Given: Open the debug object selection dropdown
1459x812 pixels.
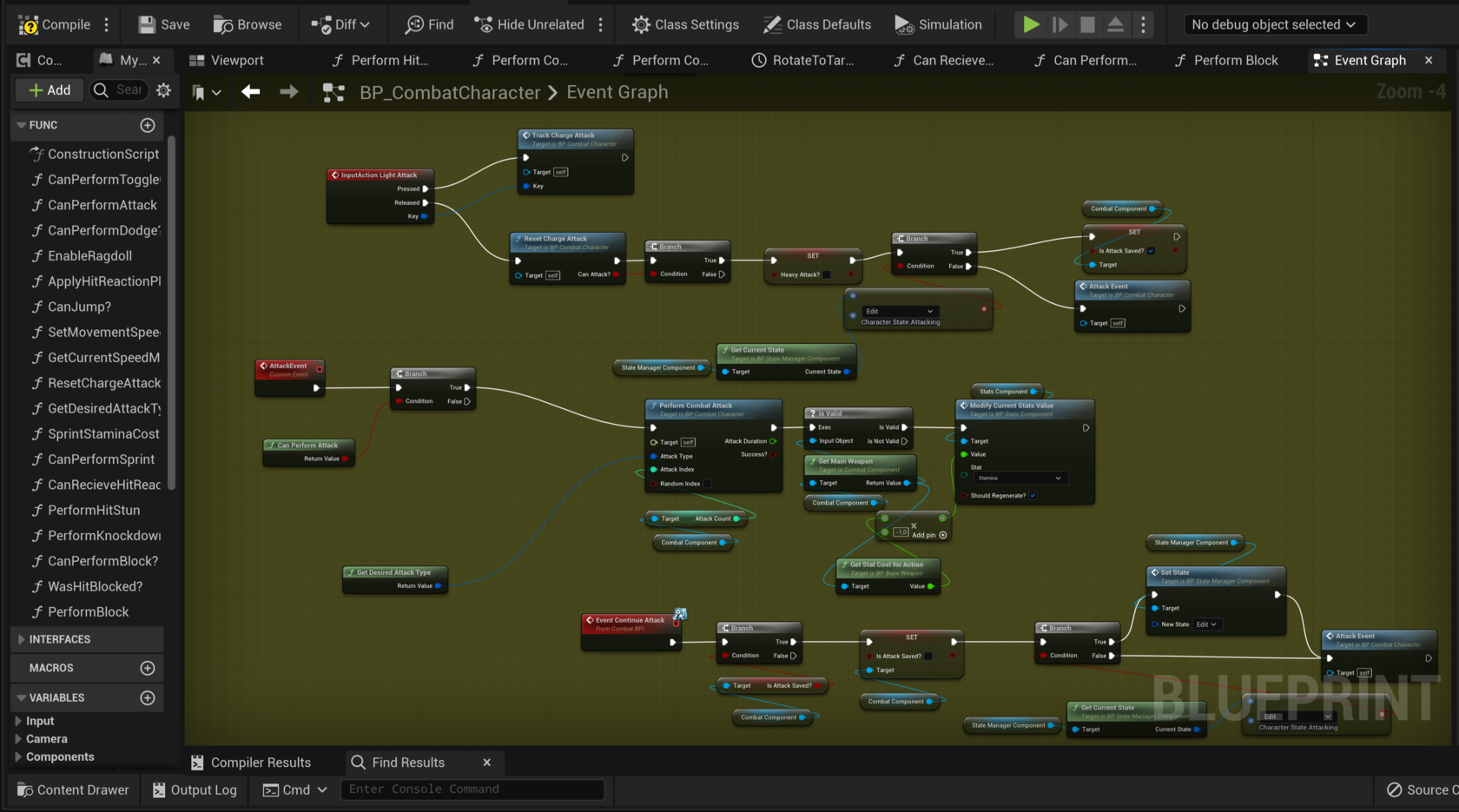Looking at the screenshot, I should pyautogui.click(x=1273, y=25).
